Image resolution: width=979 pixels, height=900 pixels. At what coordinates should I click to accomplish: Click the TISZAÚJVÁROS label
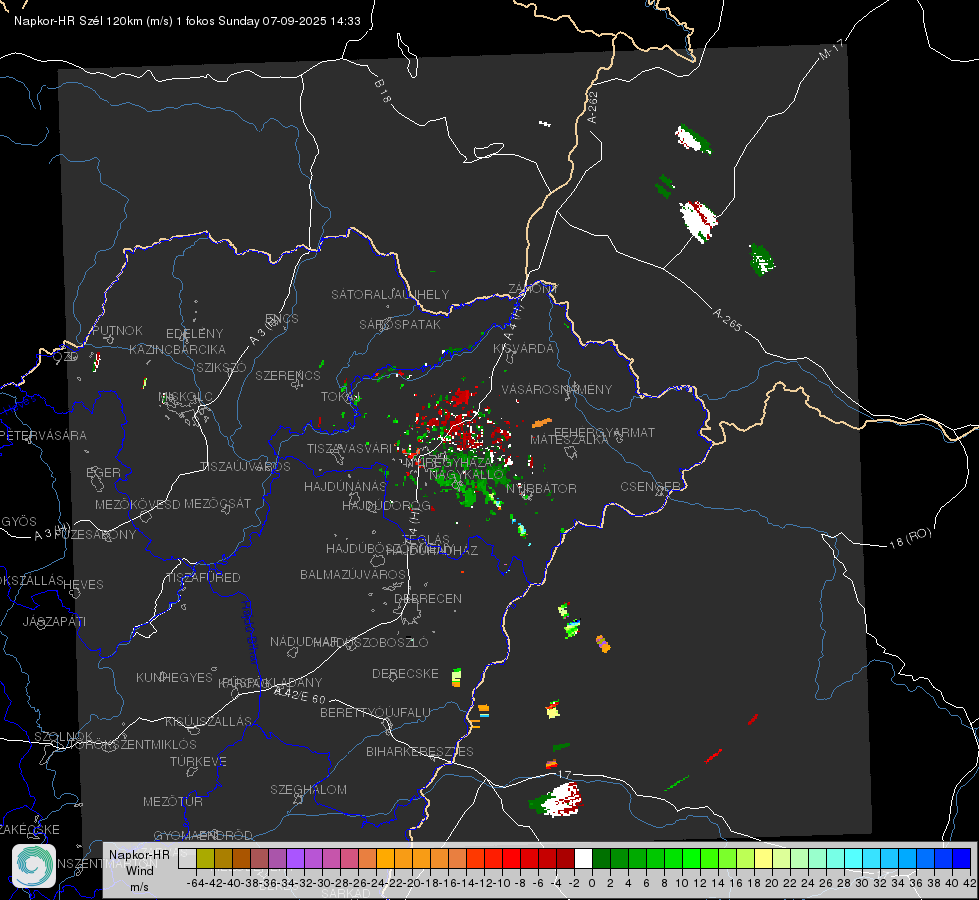[245, 467]
